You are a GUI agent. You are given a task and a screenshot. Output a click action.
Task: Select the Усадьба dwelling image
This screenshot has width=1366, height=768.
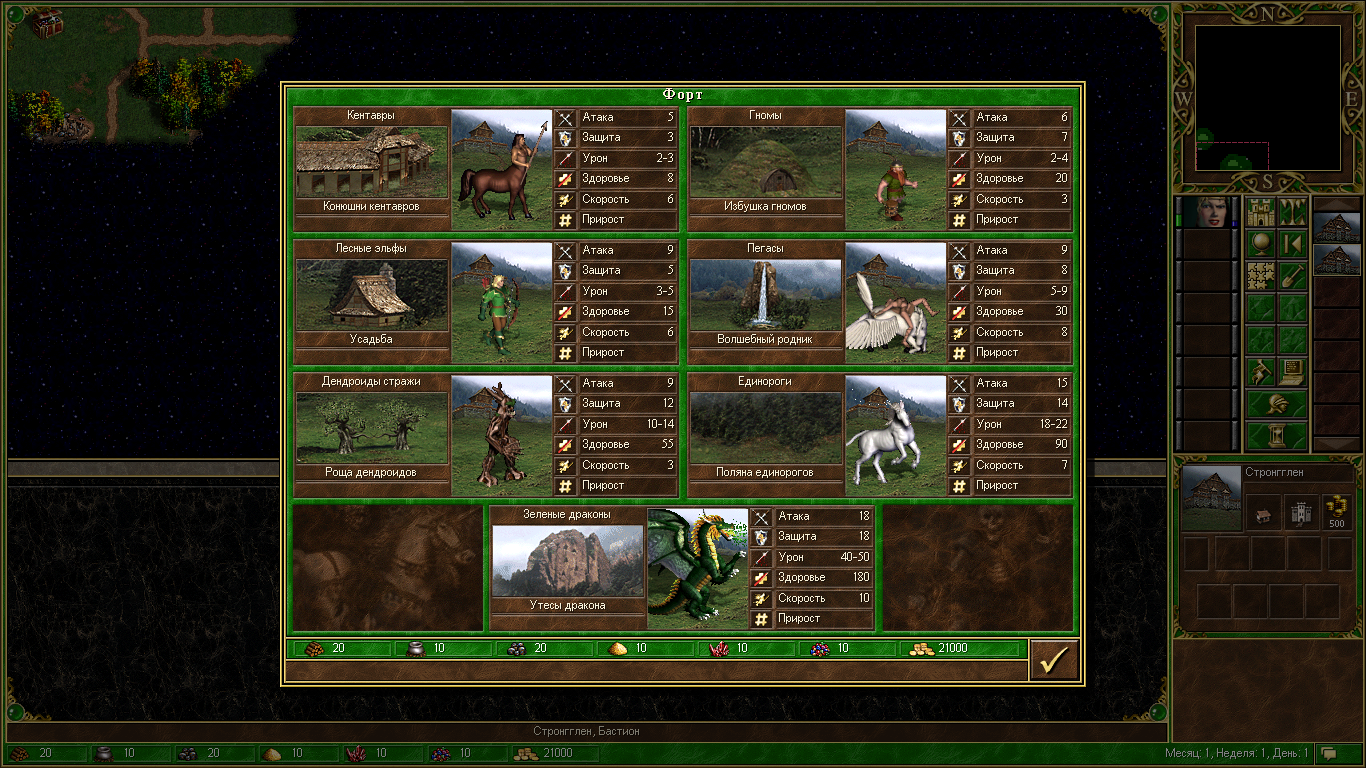371,295
